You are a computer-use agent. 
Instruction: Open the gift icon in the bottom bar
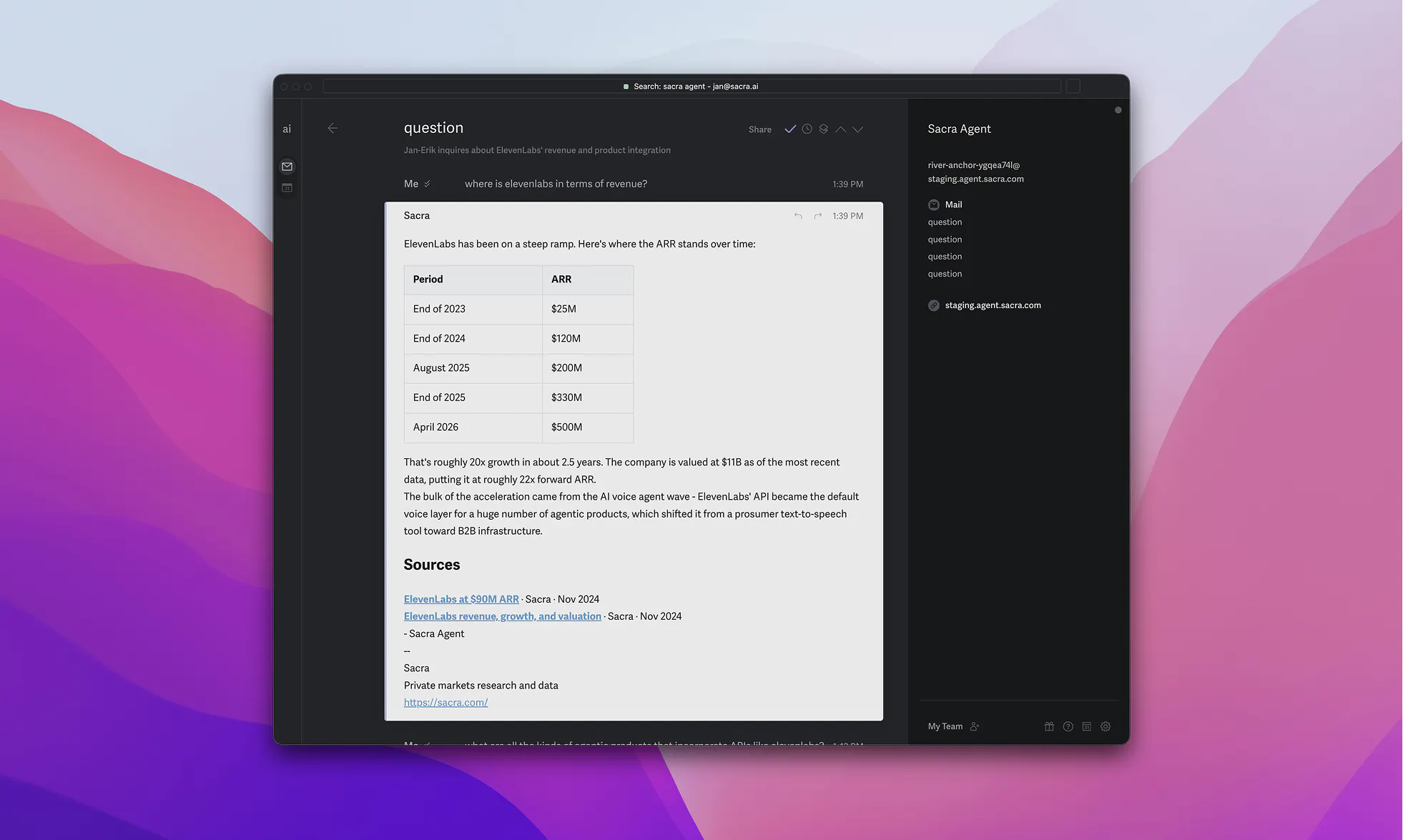pos(1049,727)
